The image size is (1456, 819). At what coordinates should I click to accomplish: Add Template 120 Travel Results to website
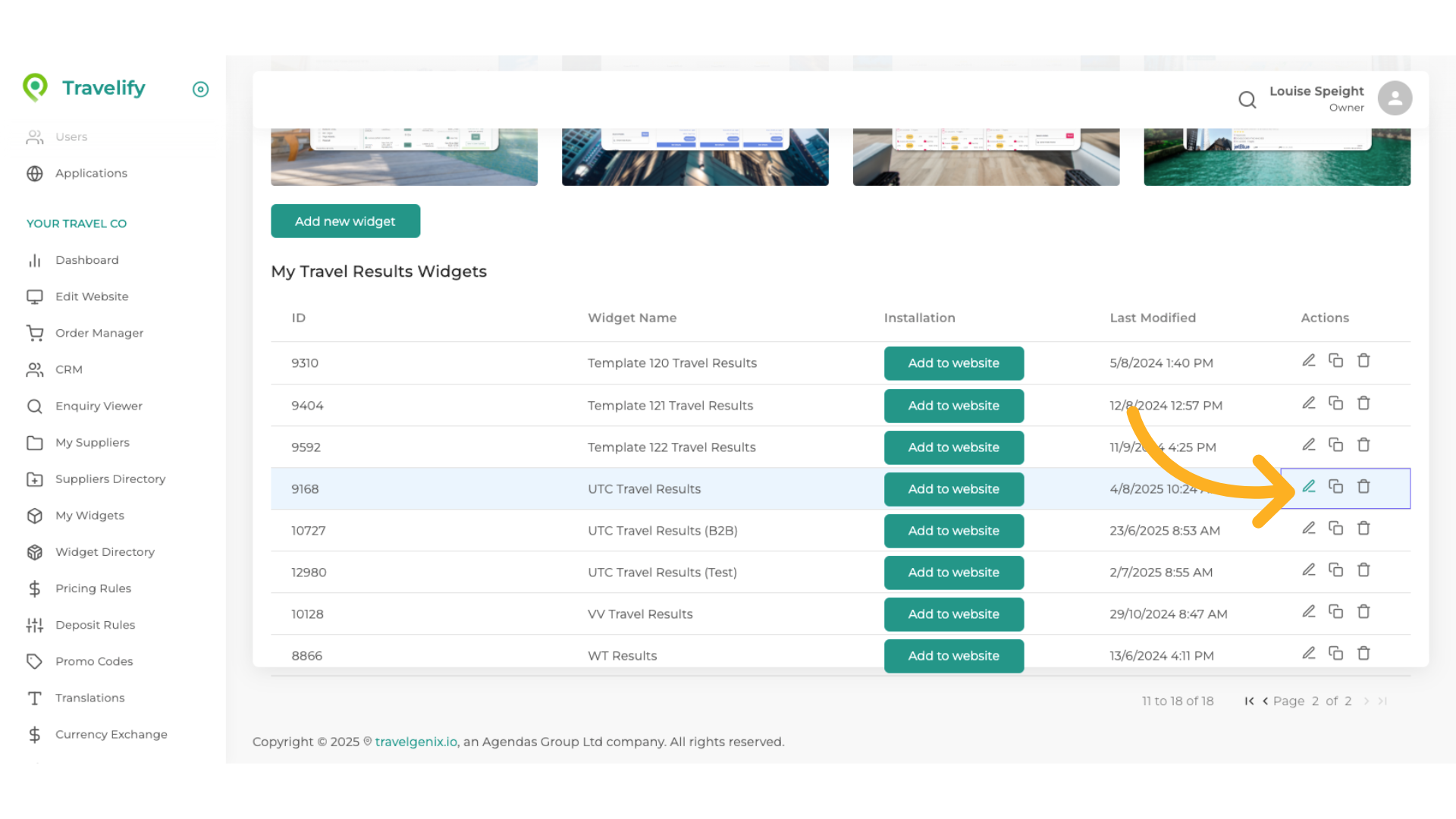click(x=953, y=363)
